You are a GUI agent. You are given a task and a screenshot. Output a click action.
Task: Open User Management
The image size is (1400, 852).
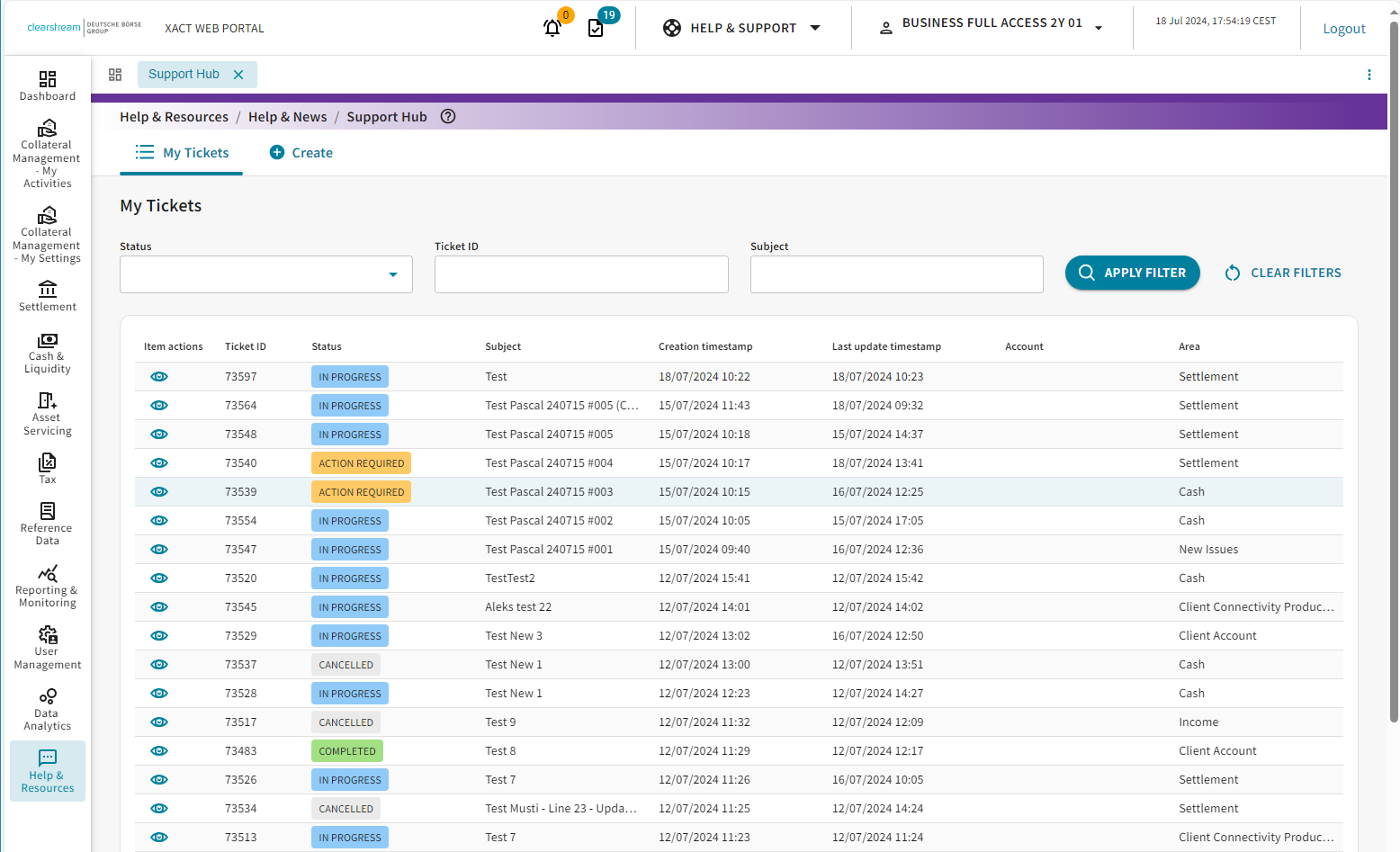point(47,647)
